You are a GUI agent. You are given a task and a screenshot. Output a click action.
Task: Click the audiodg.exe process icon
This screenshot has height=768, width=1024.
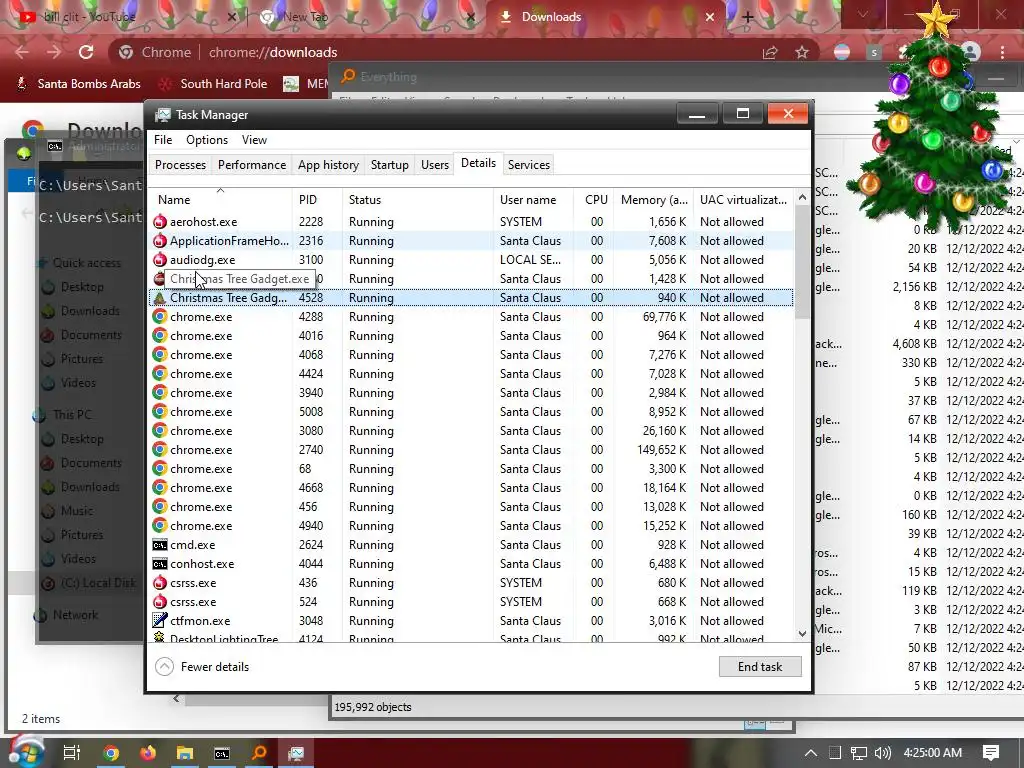point(159,260)
